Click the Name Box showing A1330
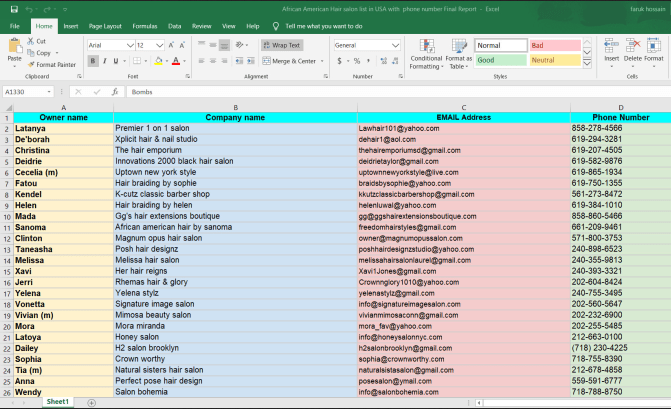The width and height of the screenshot is (671, 409). pos(28,91)
